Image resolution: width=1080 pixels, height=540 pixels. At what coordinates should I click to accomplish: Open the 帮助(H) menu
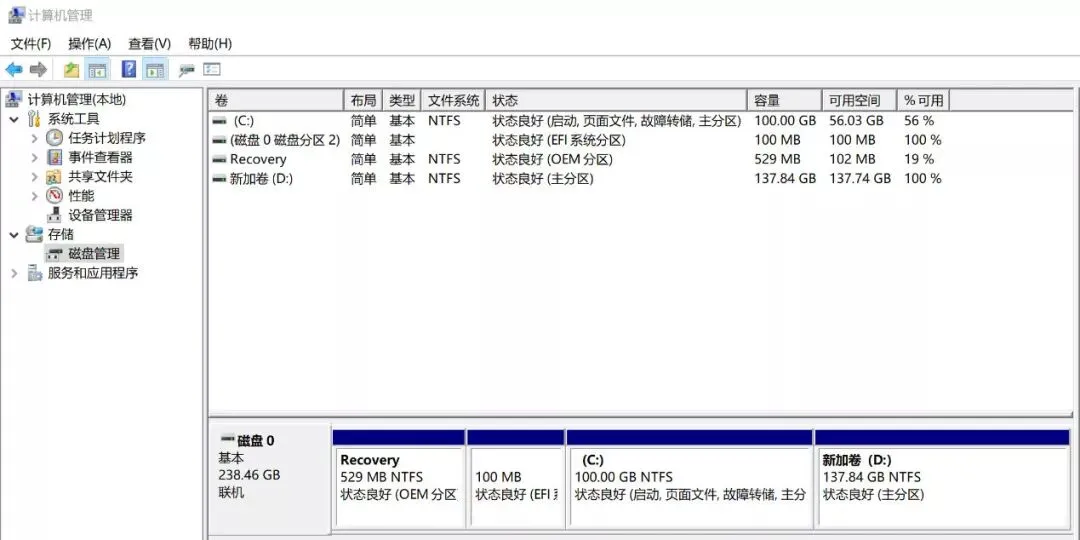tap(210, 43)
